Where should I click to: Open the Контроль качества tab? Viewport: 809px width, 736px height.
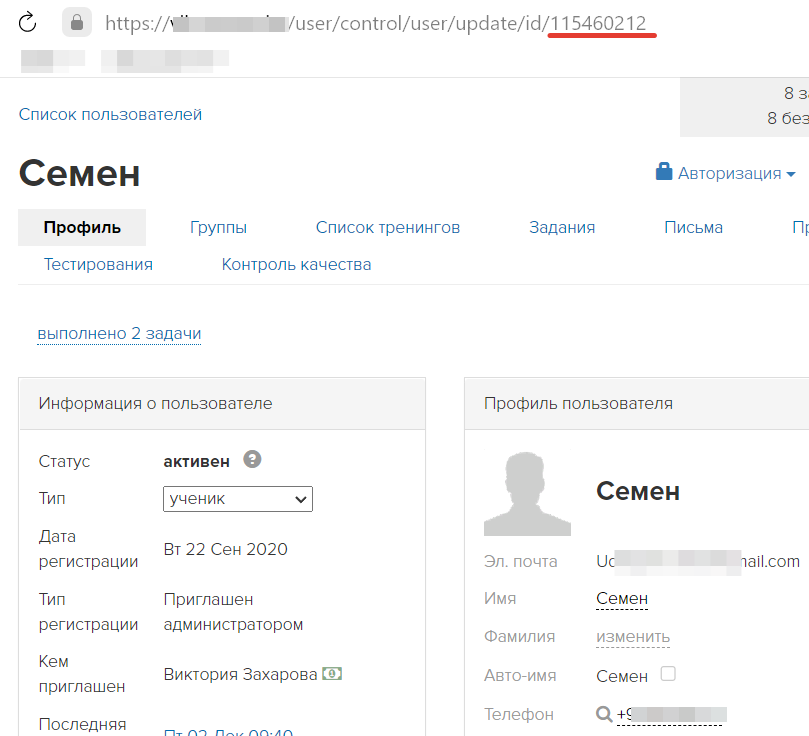295,264
